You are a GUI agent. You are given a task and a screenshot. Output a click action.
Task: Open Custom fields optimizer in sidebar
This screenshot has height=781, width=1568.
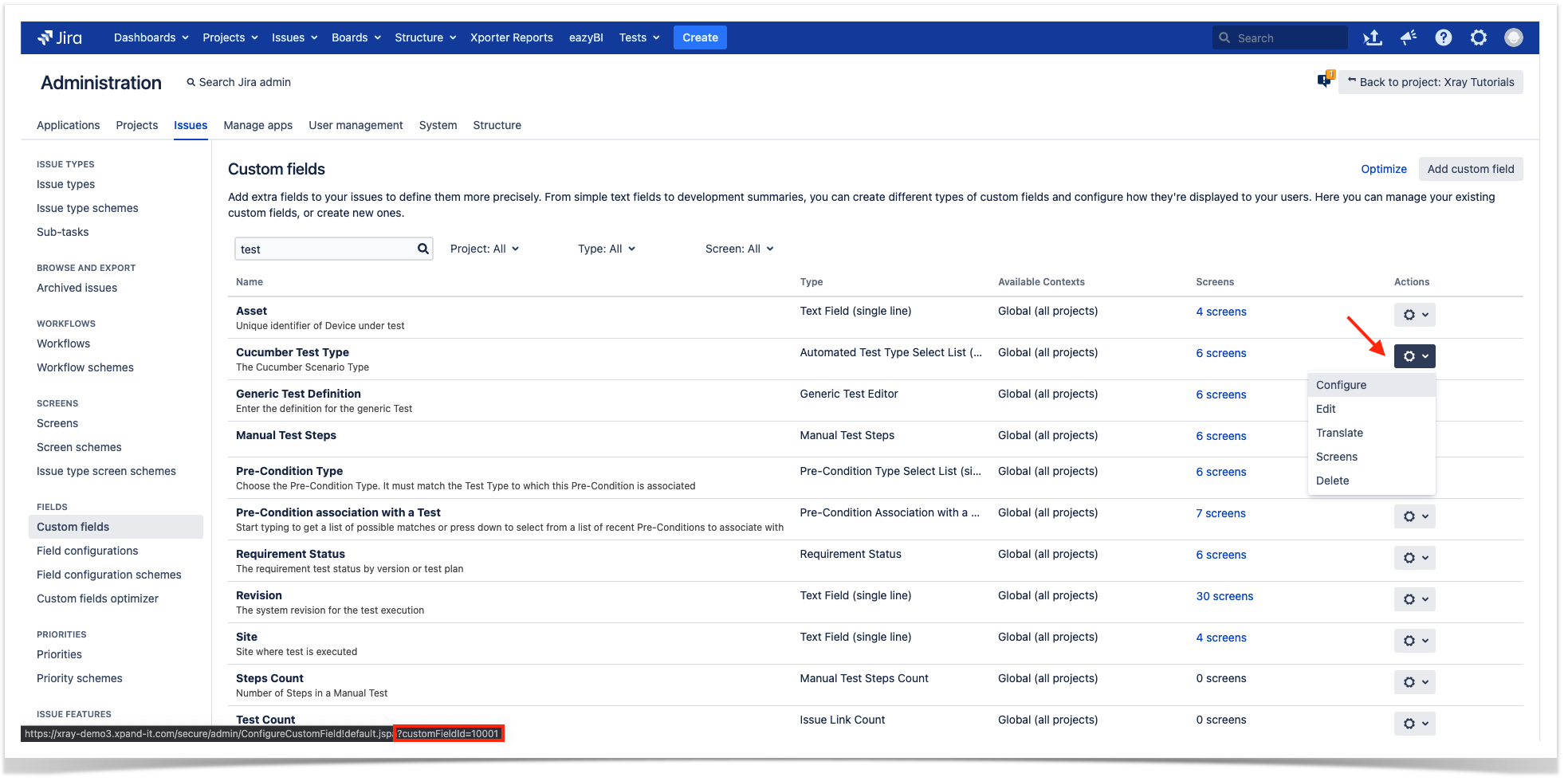97,599
